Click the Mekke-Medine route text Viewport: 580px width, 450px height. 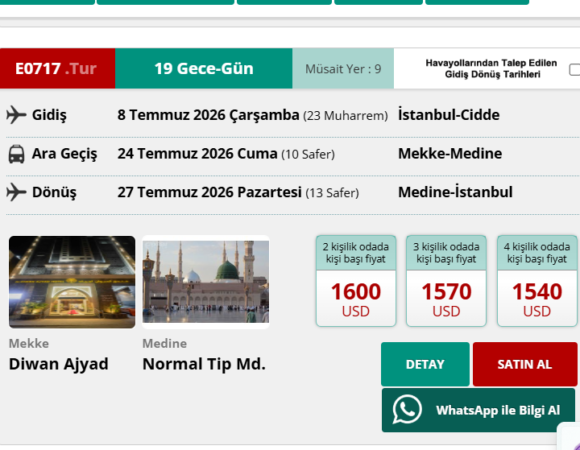point(450,153)
